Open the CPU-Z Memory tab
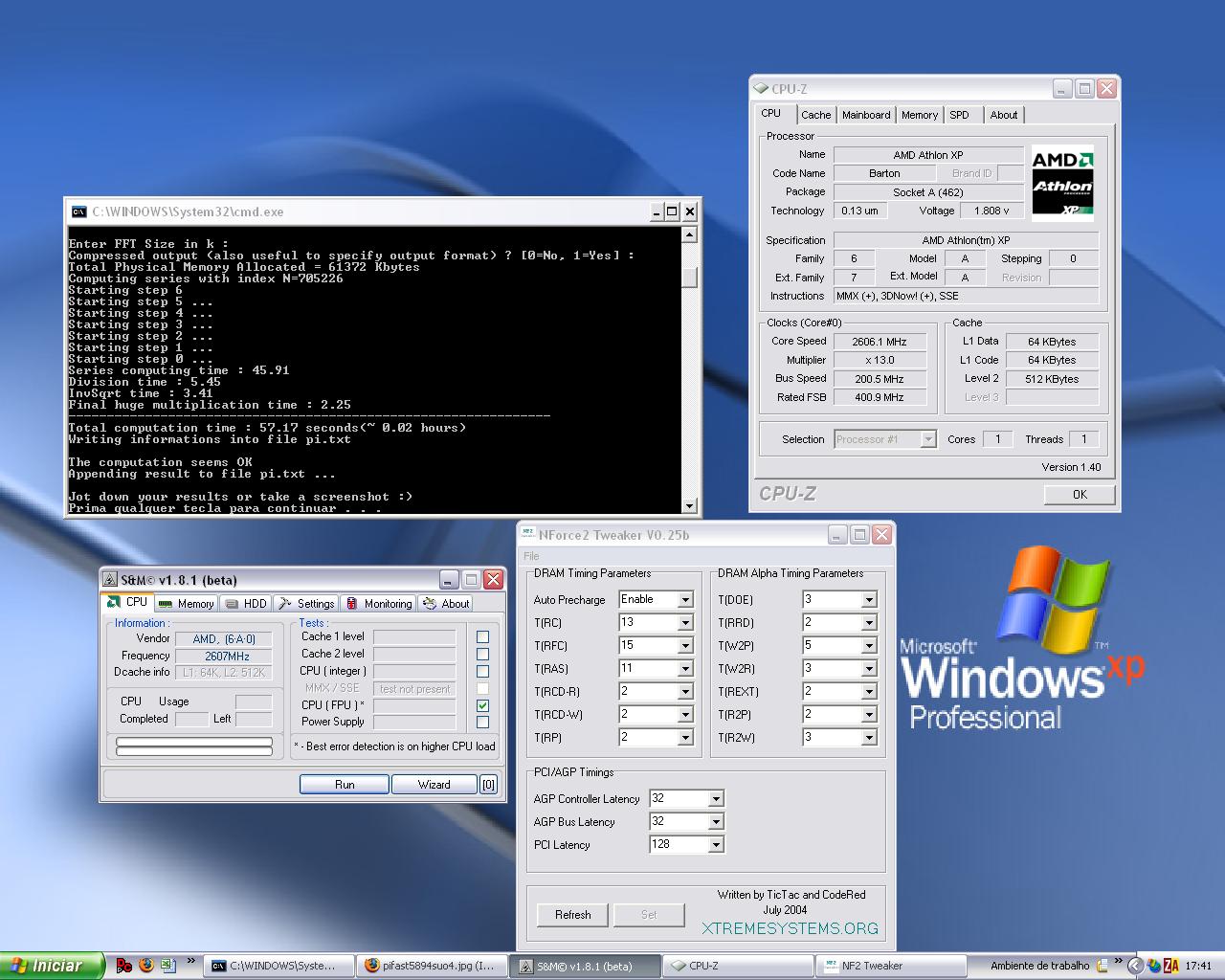The height and width of the screenshot is (980, 1225). (x=920, y=115)
